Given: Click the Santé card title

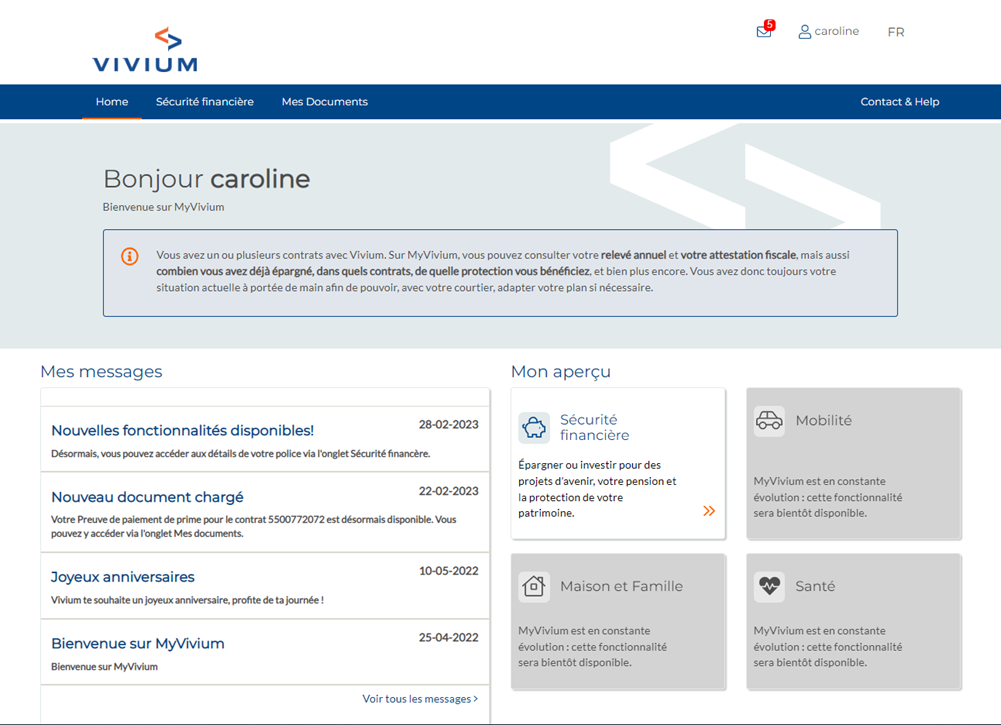Looking at the screenshot, I should coord(815,586).
